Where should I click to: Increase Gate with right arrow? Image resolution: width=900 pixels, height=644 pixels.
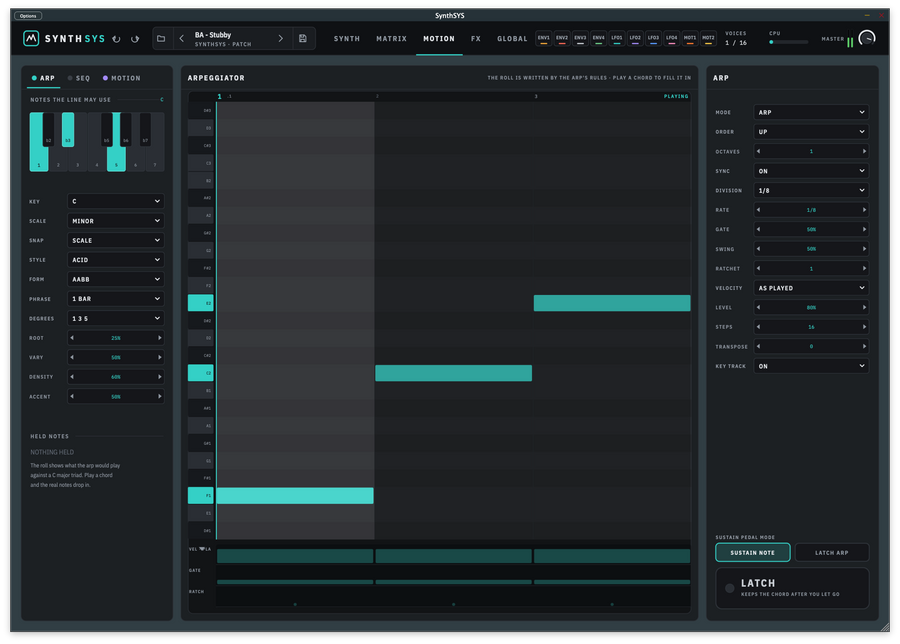coord(864,230)
